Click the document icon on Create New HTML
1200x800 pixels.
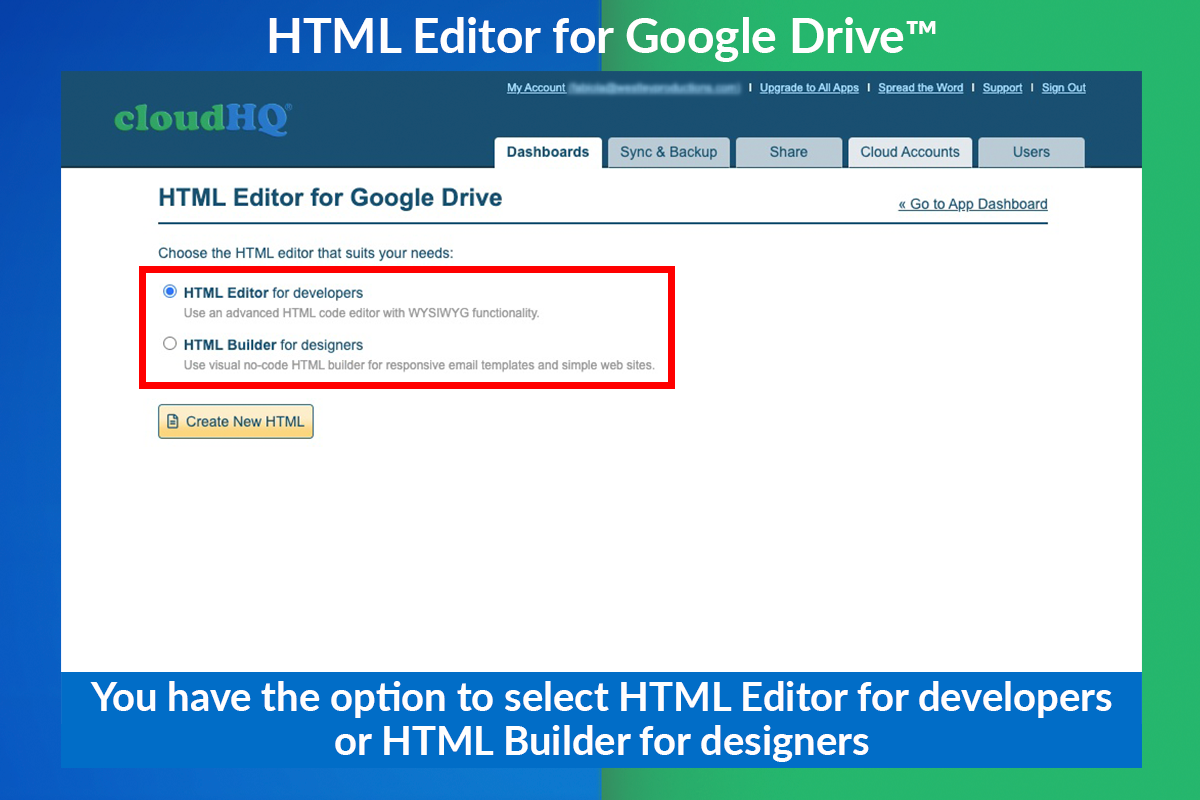[173, 422]
